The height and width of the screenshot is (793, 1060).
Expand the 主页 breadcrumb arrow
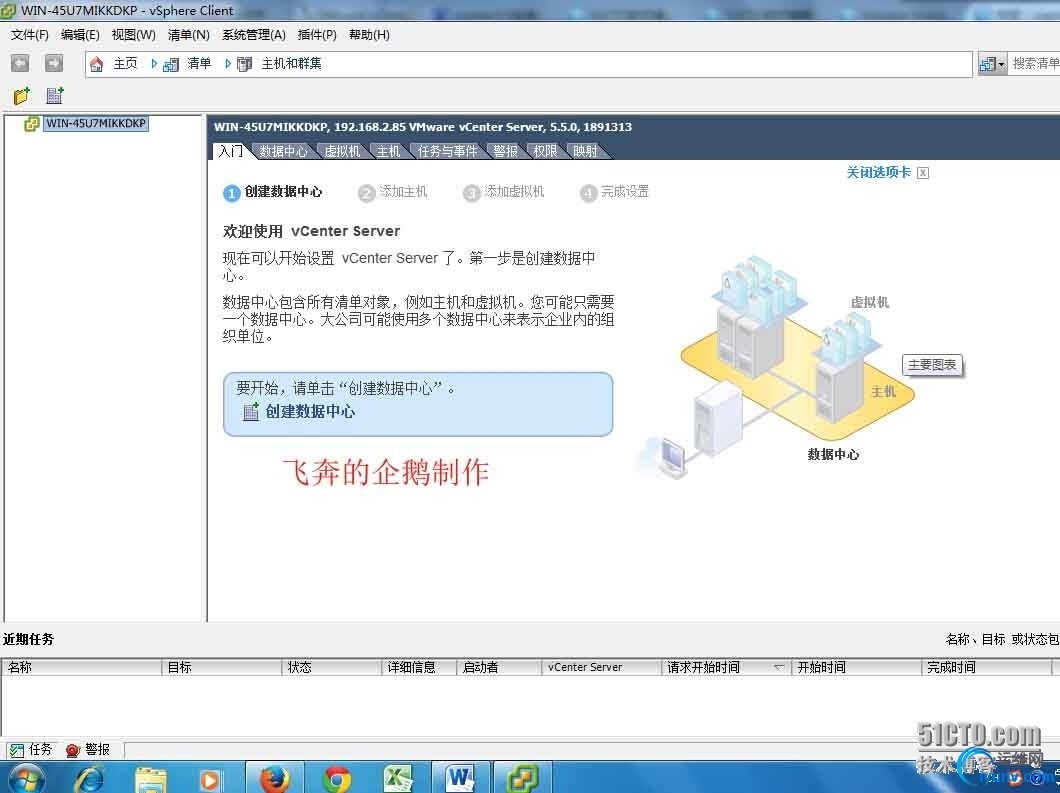tap(153, 64)
